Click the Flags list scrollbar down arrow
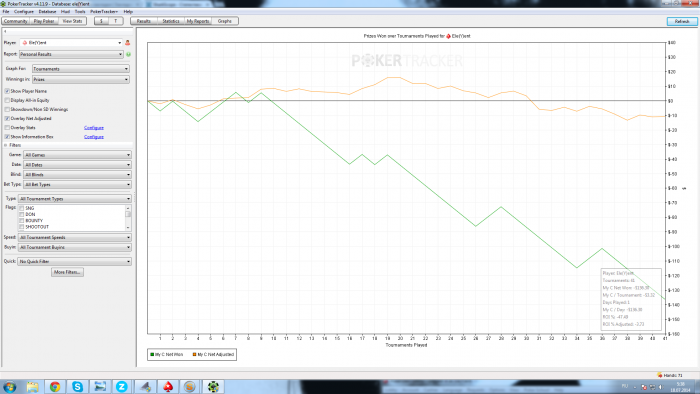This screenshot has height=394, width=700. 128,228
